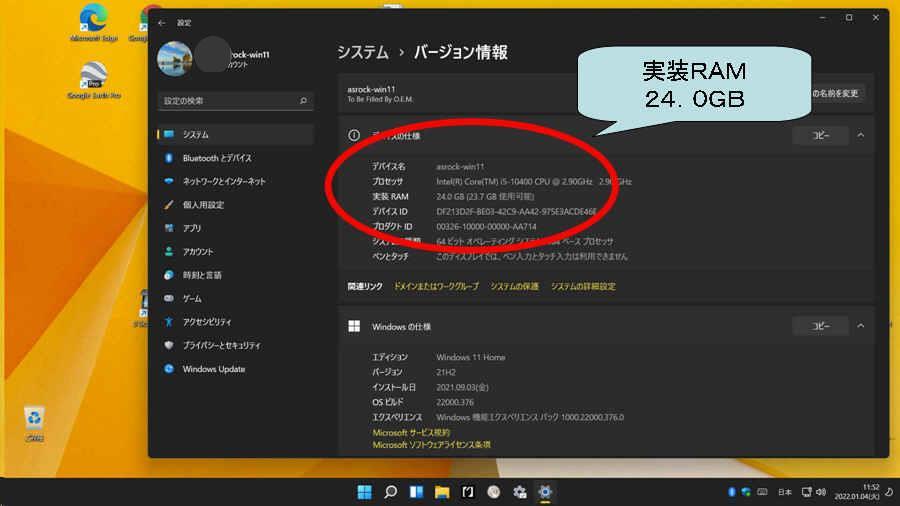The width and height of the screenshot is (900, 506).
Task: Click the info icon of device specs
Action: pos(354,135)
